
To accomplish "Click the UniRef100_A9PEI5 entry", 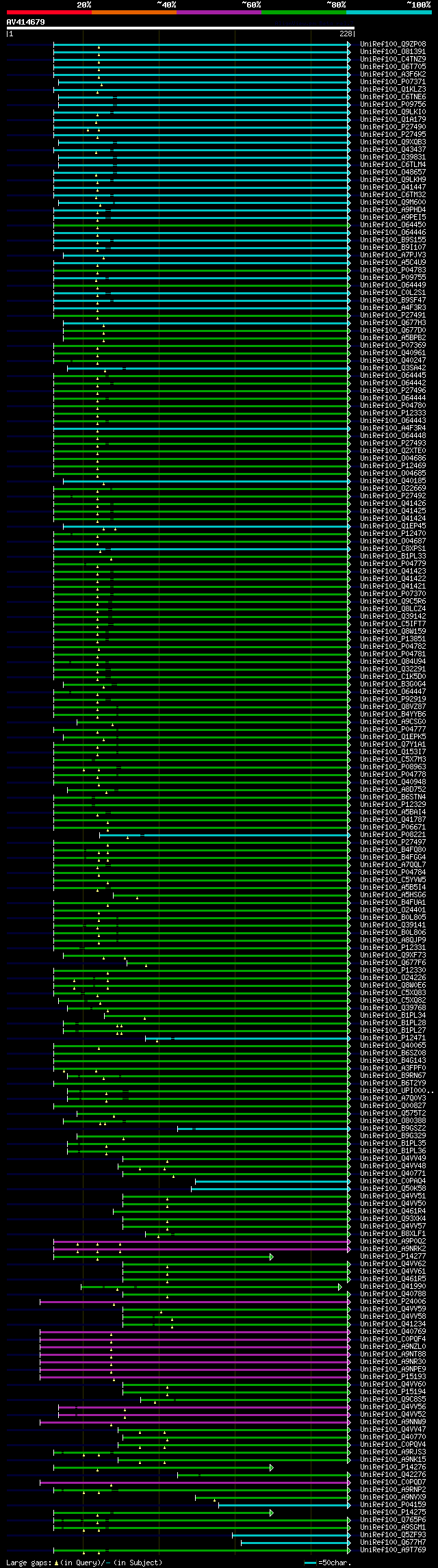I will [x=393, y=218].
